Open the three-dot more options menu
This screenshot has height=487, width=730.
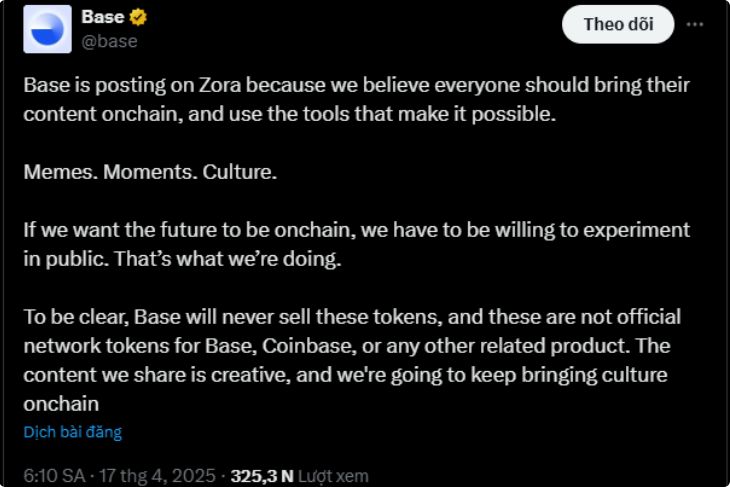pos(700,24)
